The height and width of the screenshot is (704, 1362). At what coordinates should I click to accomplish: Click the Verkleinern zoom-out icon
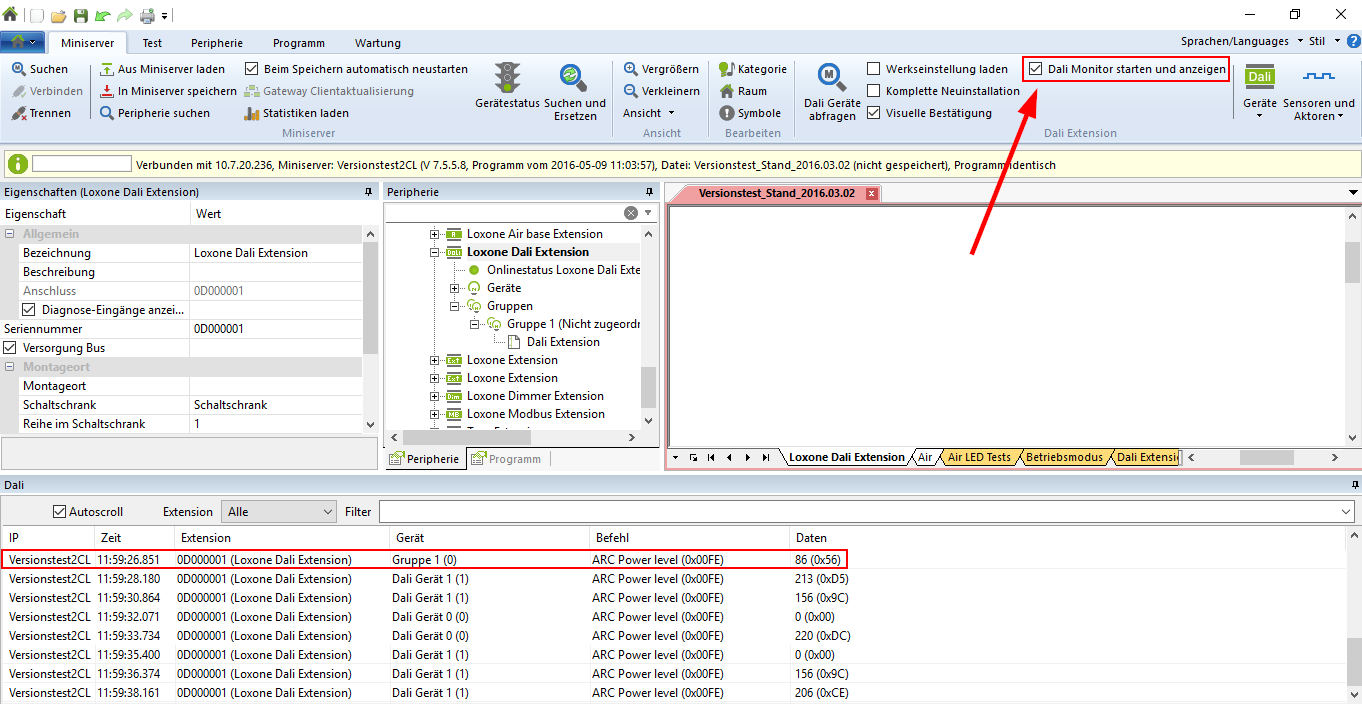tap(631, 91)
